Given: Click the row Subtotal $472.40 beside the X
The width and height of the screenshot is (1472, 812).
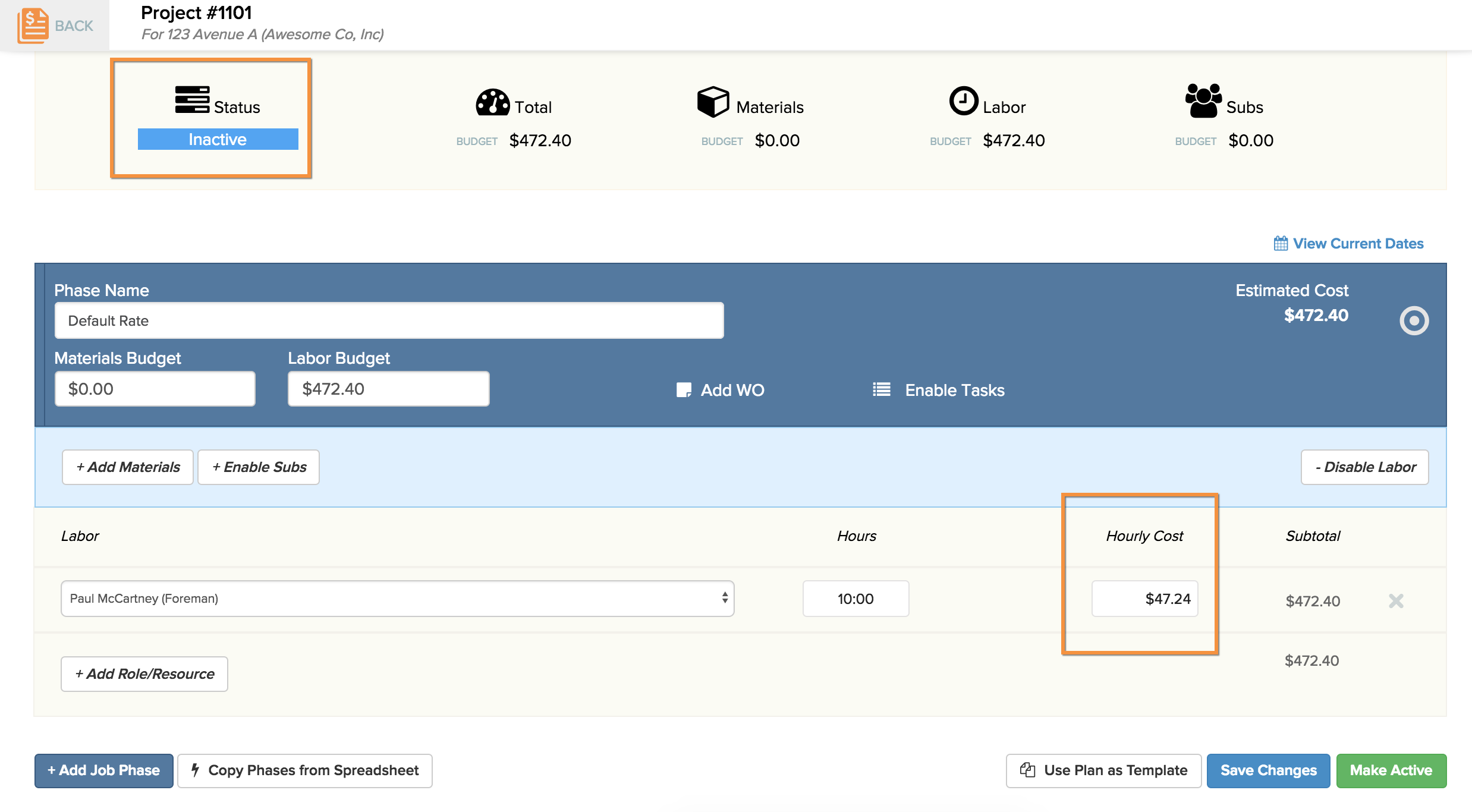Looking at the screenshot, I should 1313,601.
